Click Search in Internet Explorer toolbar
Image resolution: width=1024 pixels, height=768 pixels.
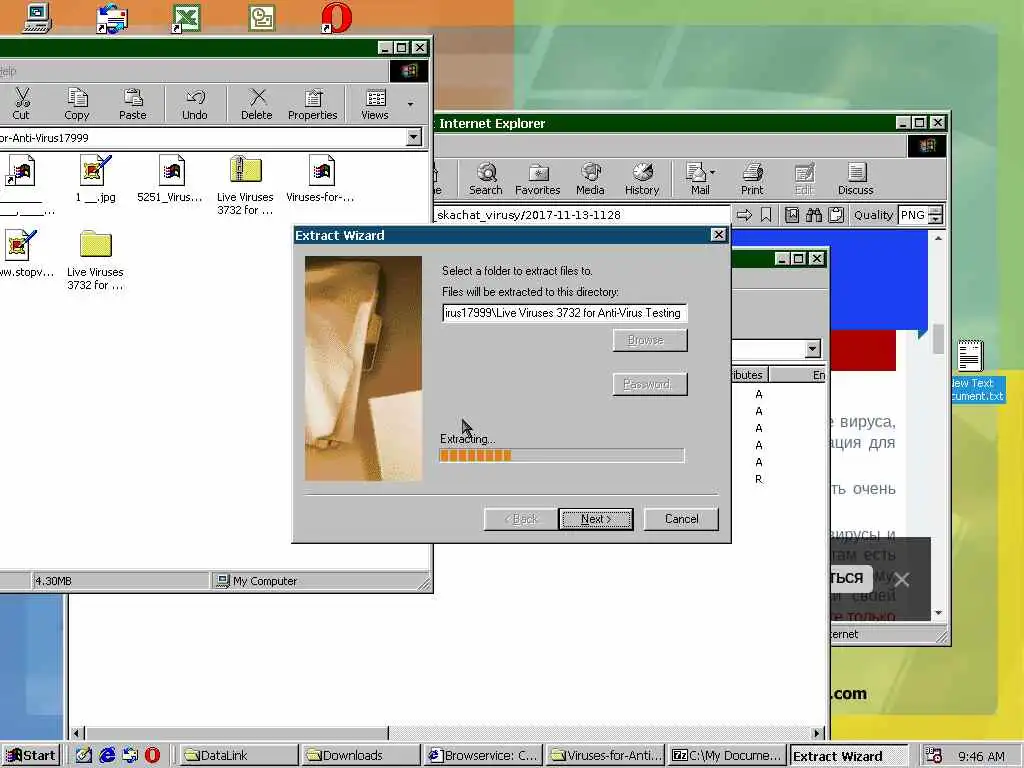point(486,179)
